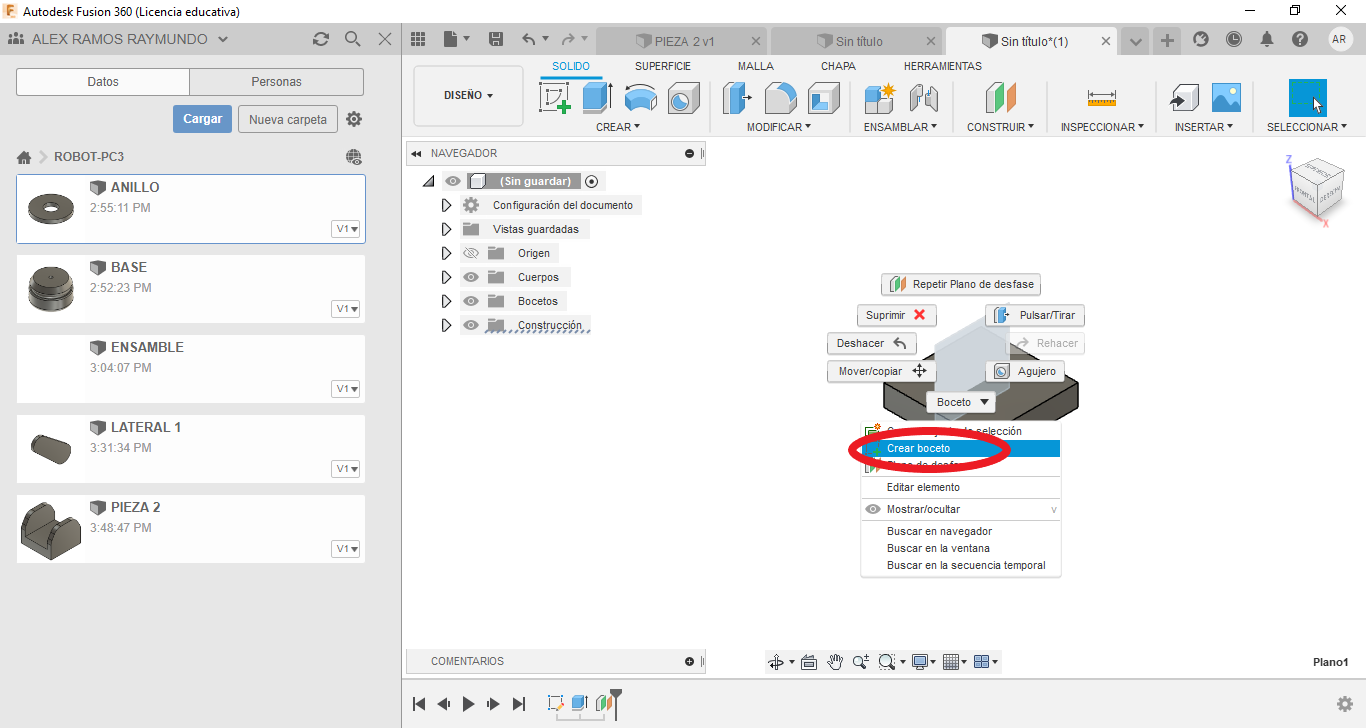Viewport: 1366px width, 728px height.
Task: Select the Orbit navigation tool
Action: (x=775, y=662)
